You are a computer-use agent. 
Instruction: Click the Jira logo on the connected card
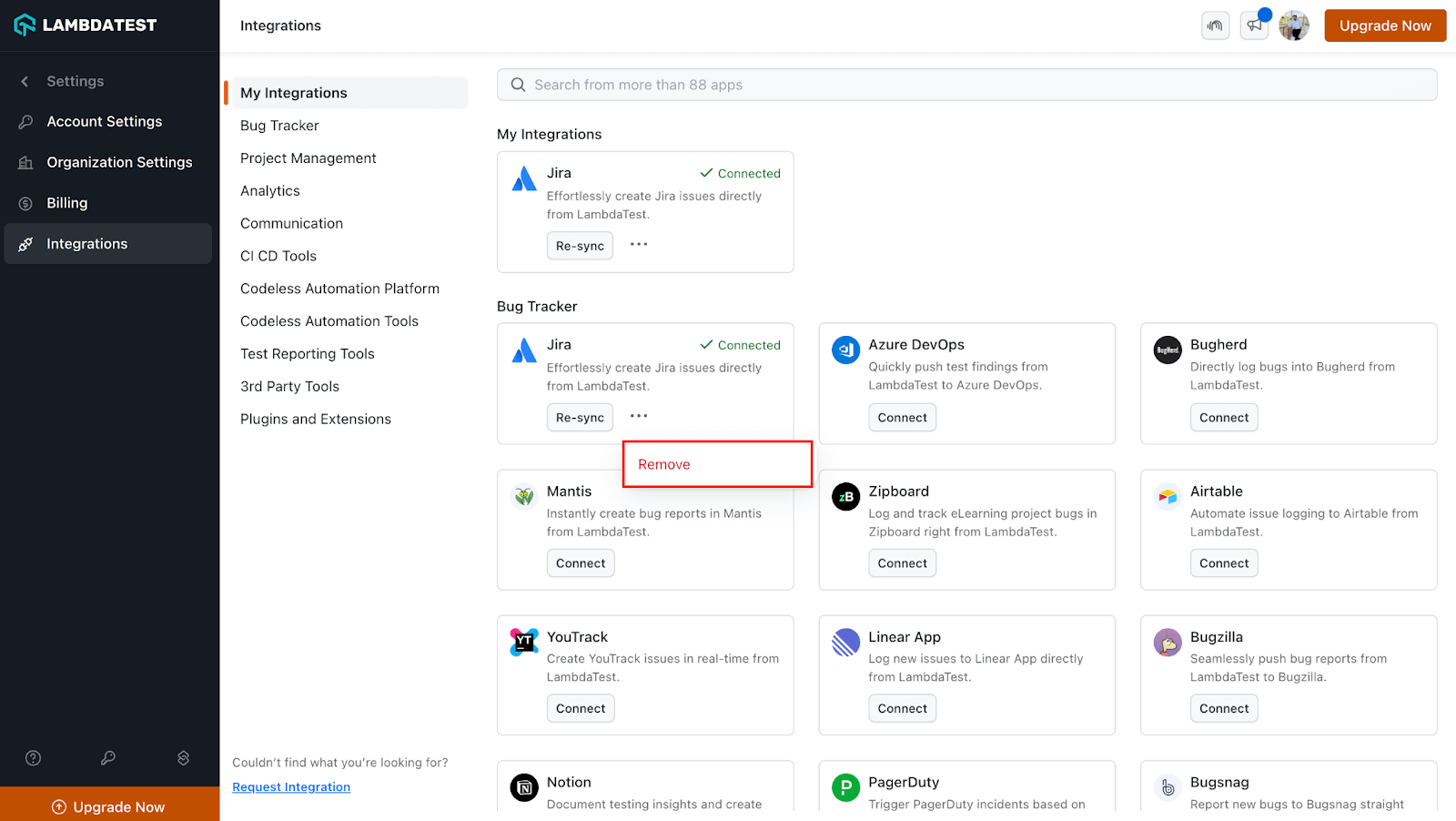click(523, 179)
